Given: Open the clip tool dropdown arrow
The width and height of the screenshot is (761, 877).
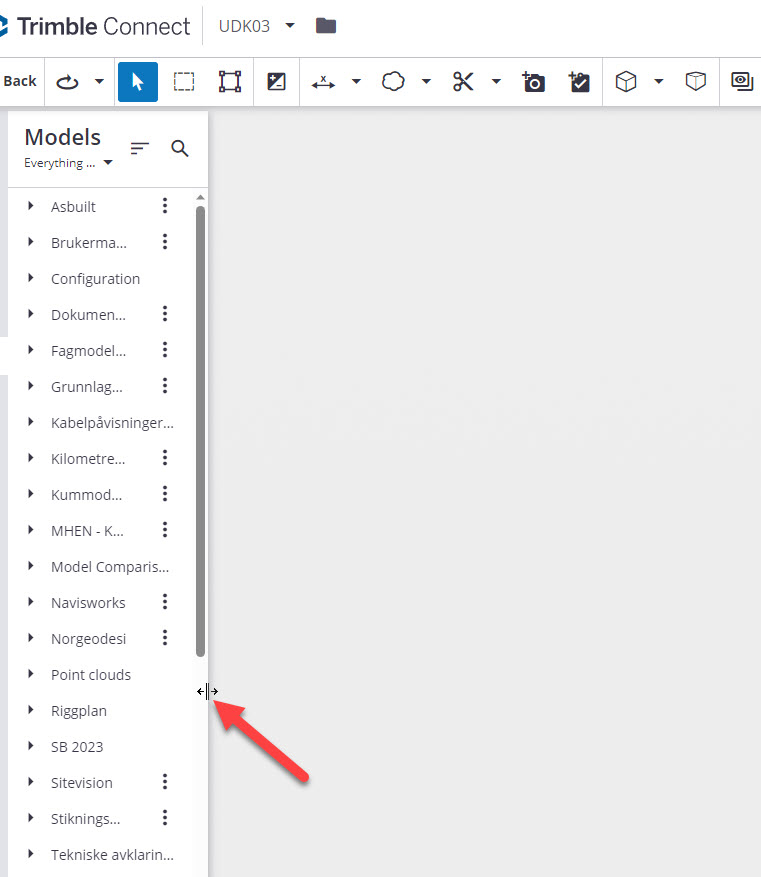Looking at the screenshot, I should (496, 82).
